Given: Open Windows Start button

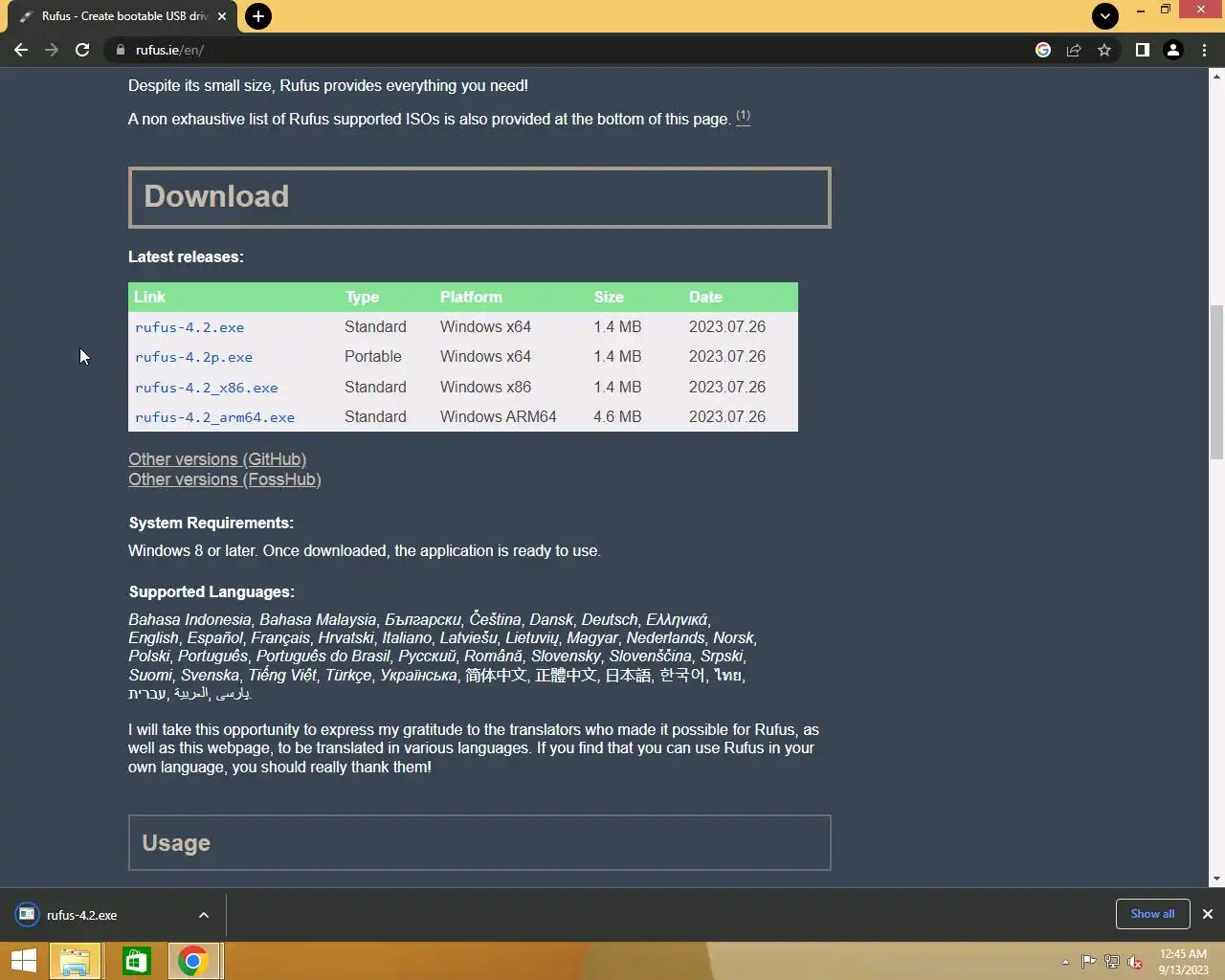Looking at the screenshot, I should (x=23, y=961).
